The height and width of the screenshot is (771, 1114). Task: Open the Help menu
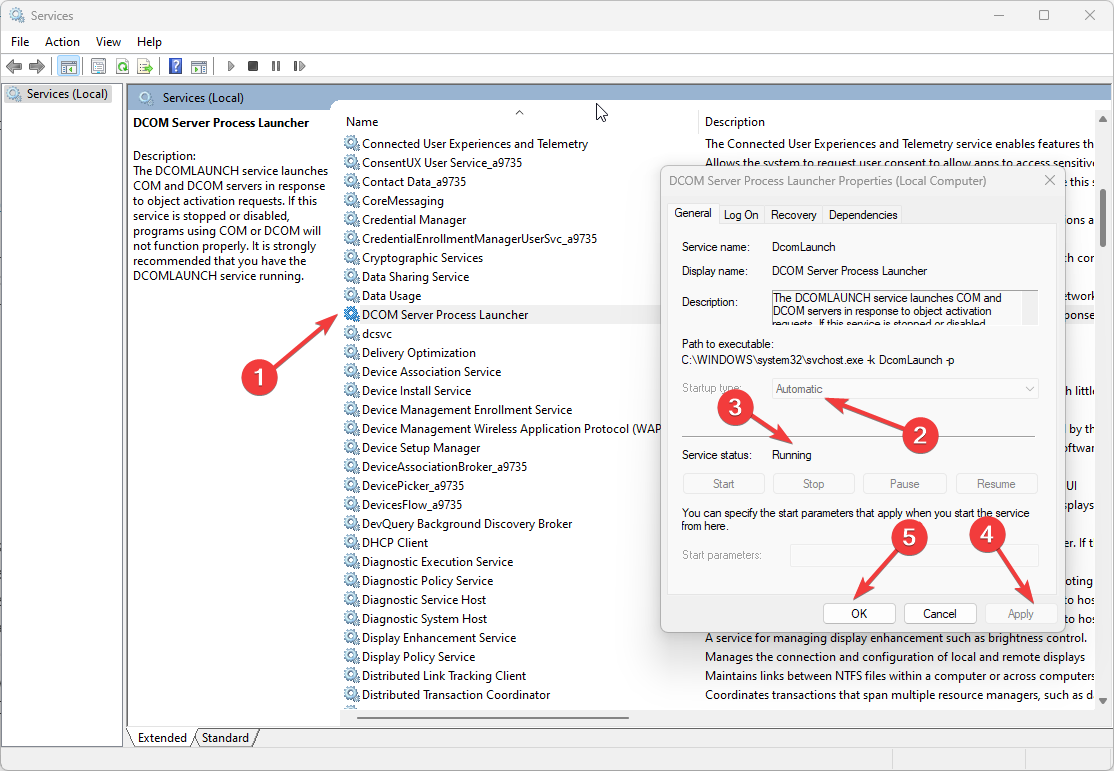[x=149, y=42]
